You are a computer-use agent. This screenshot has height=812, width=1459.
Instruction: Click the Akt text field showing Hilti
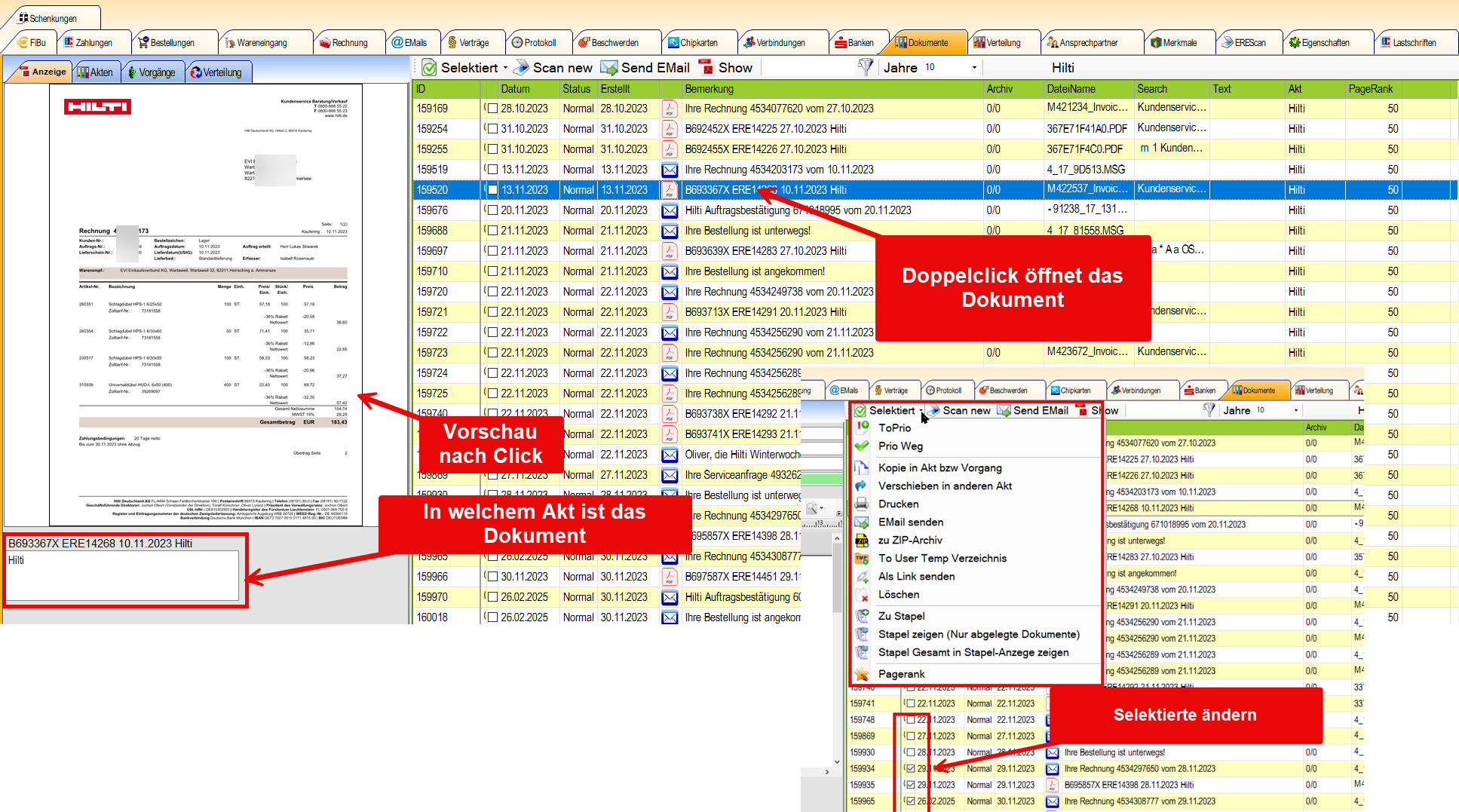[122, 576]
